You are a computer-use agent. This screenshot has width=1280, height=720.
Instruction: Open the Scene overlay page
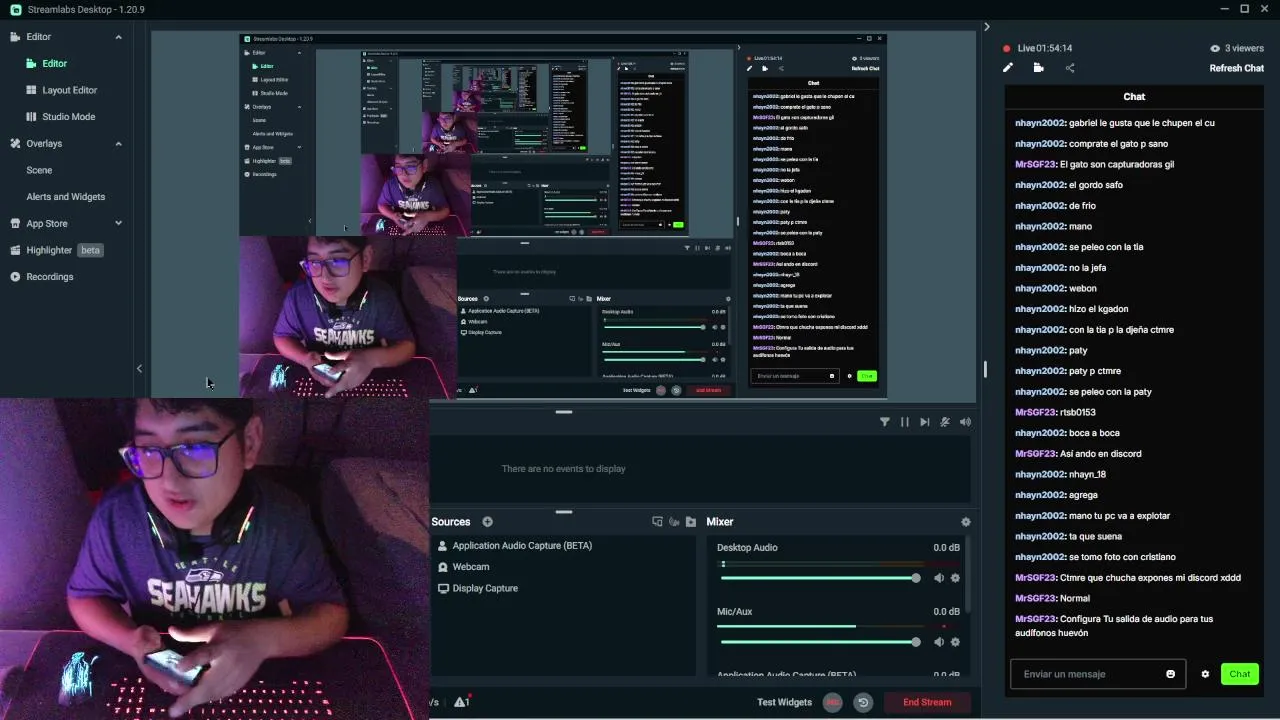click(x=39, y=170)
